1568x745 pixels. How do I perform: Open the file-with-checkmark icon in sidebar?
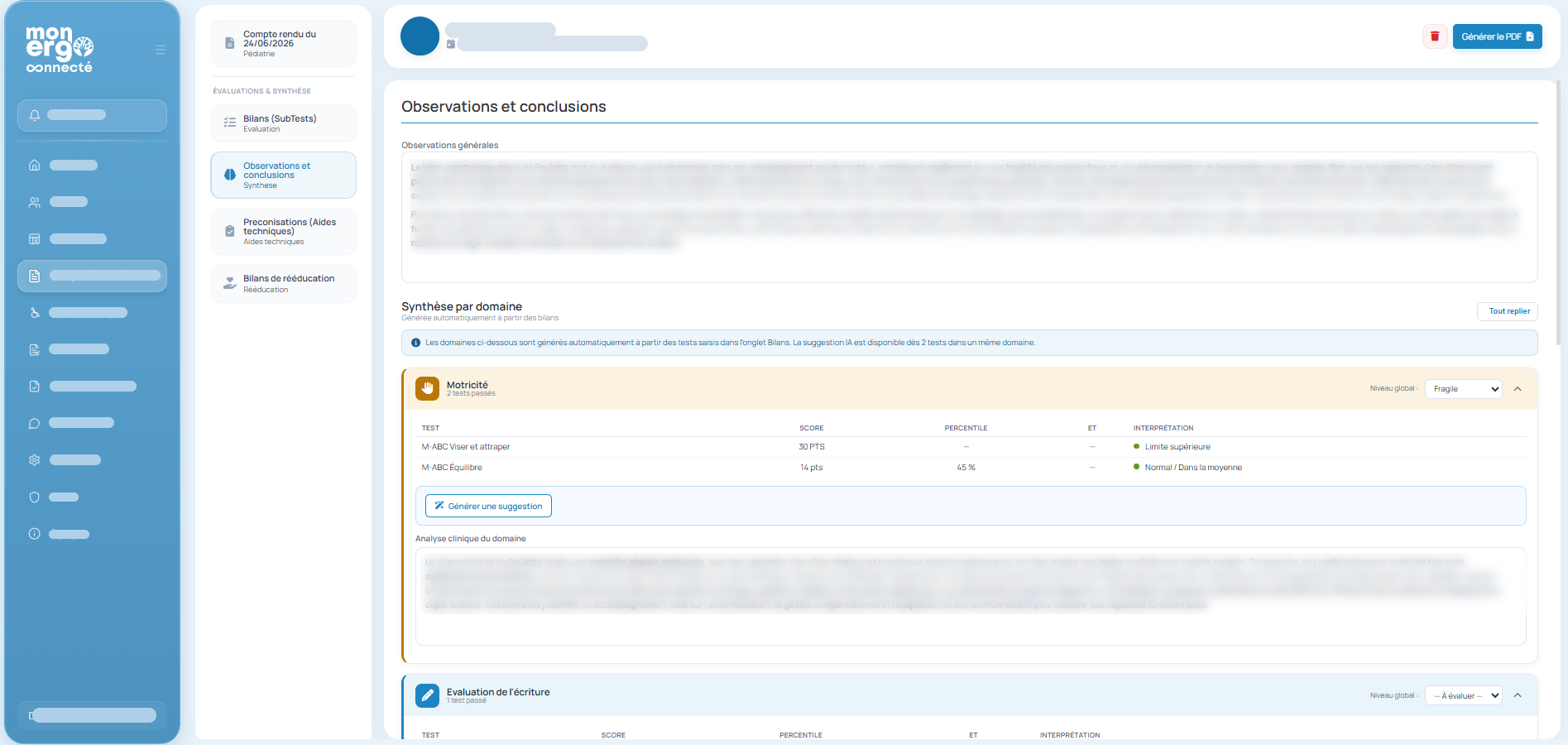(x=34, y=387)
